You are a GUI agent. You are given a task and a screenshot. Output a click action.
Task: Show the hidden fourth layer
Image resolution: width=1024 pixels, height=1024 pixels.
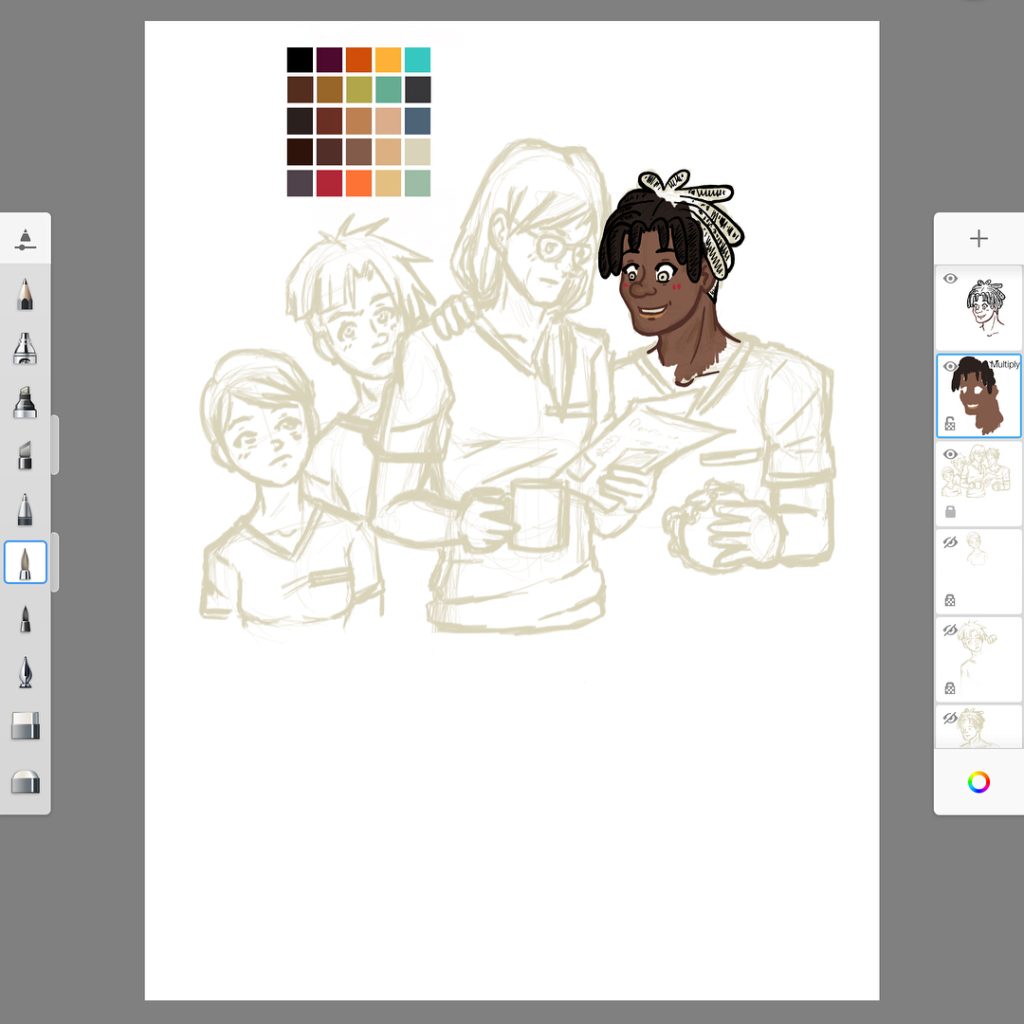coord(950,542)
